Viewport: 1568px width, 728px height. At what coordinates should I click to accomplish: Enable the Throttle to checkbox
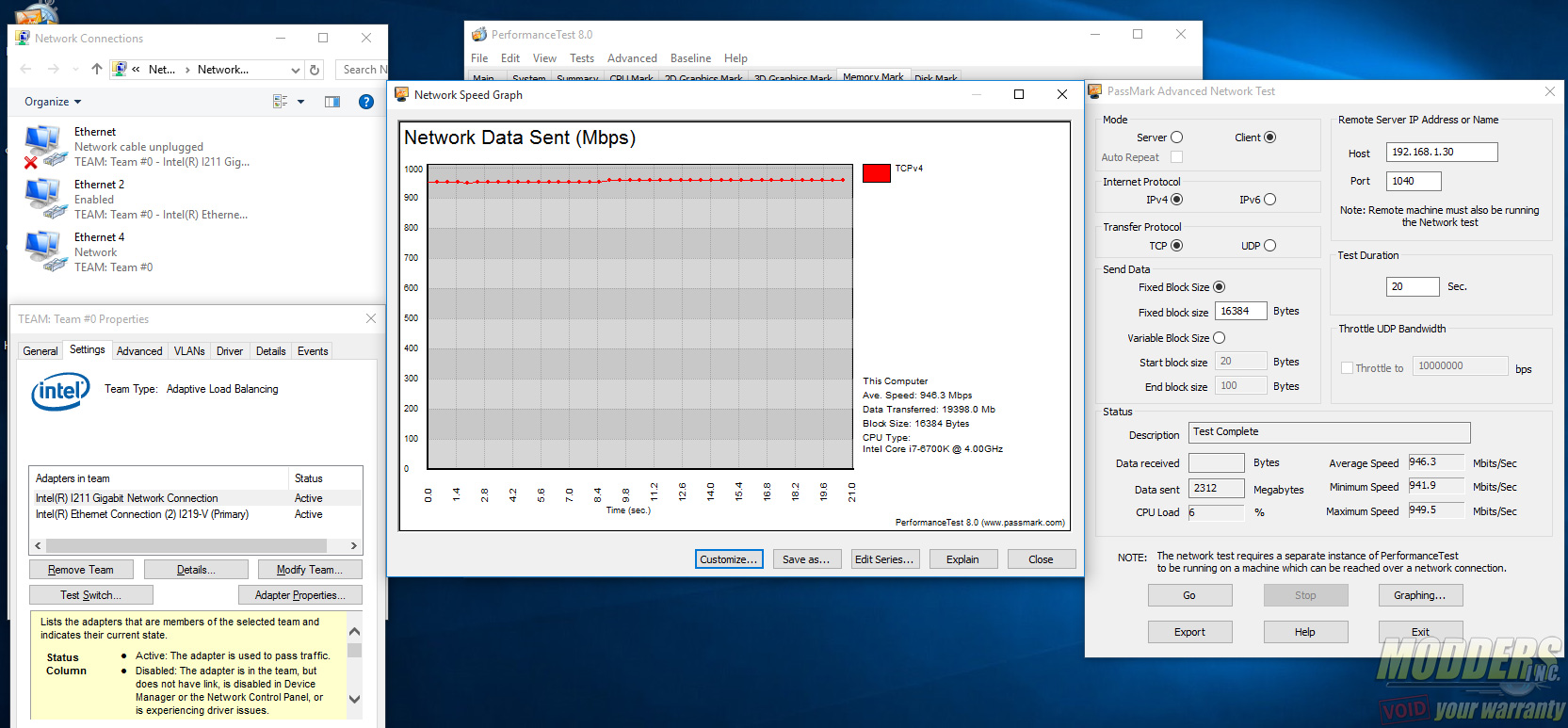[x=1347, y=368]
